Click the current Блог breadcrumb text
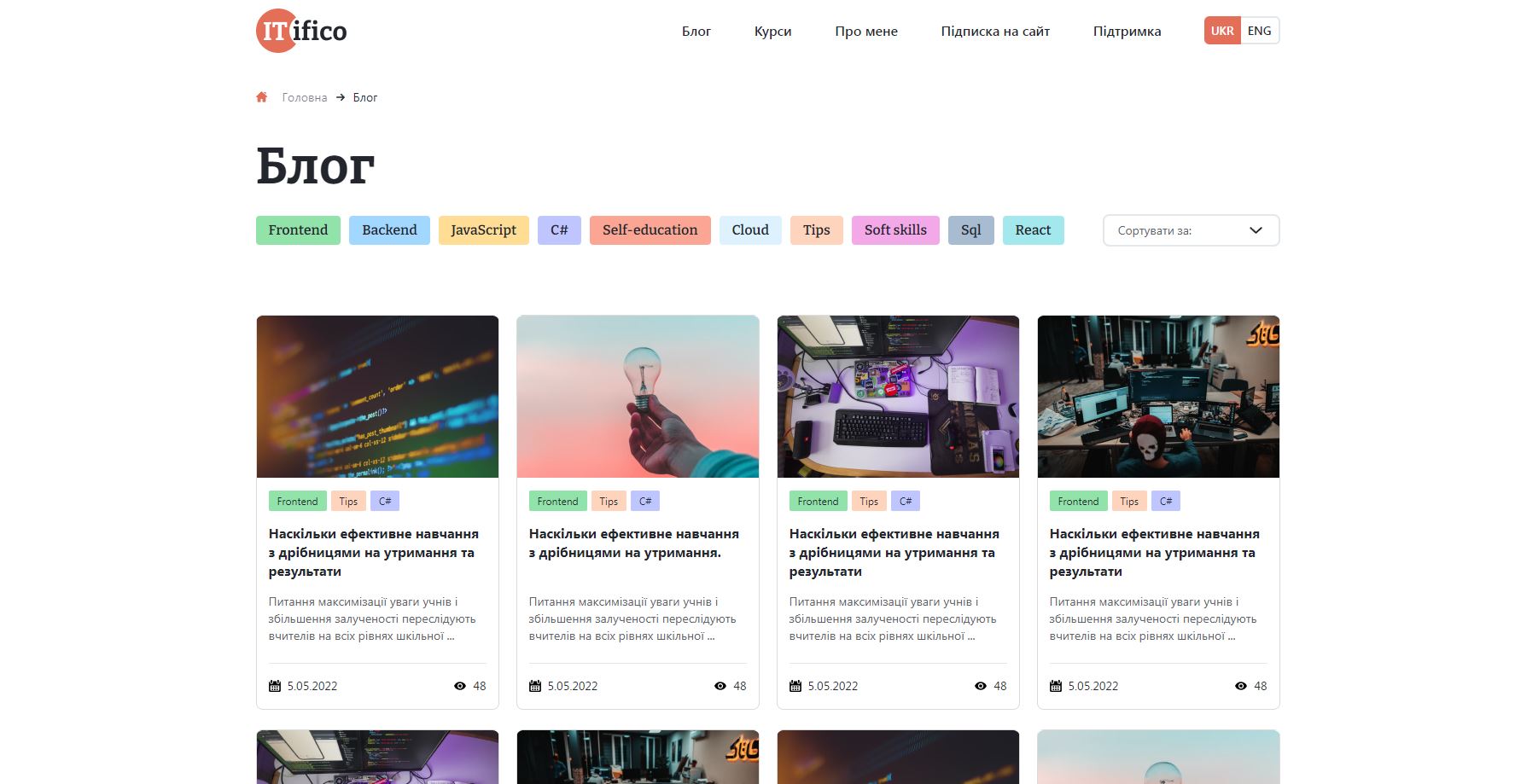The height and width of the screenshot is (784, 1515). (x=365, y=97)
